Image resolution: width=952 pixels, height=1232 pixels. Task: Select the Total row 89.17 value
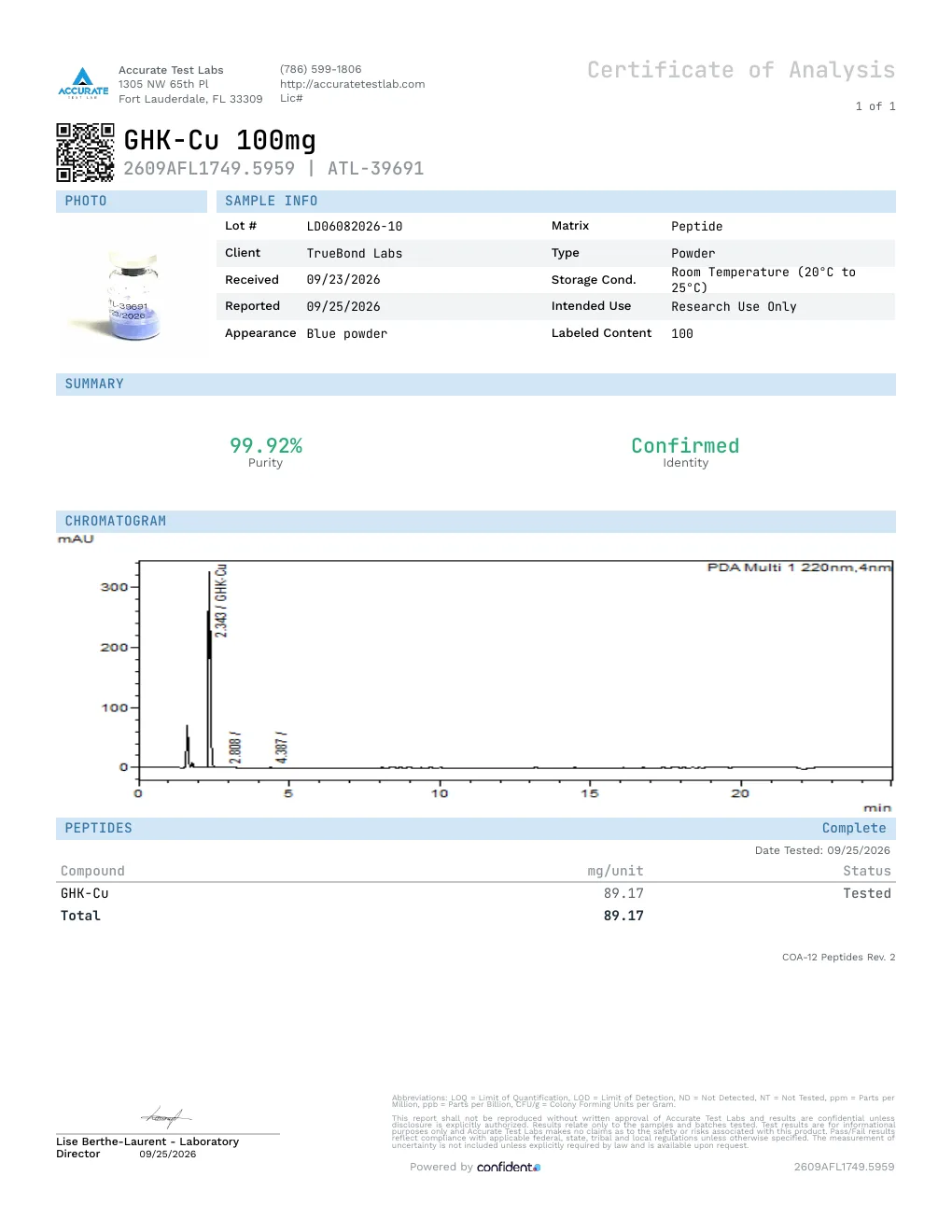[x=623, y=917]
